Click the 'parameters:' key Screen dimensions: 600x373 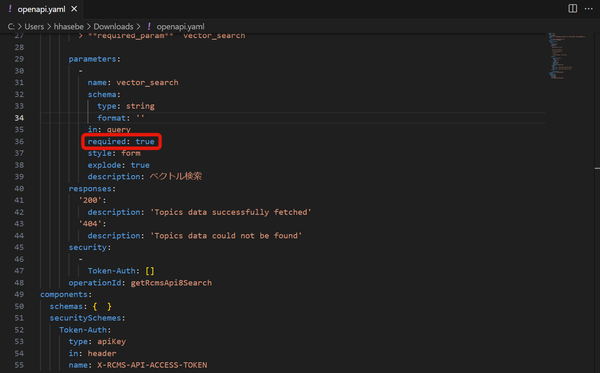(x=95, y=59)
